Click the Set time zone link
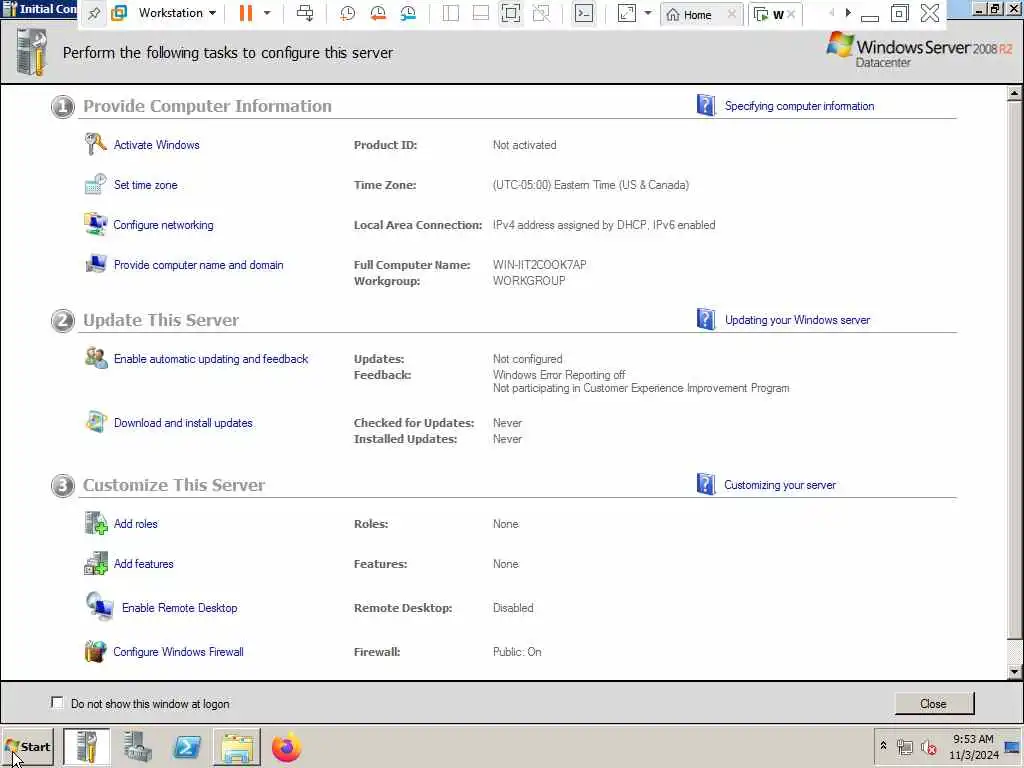1024x768 pixels. (146, 185)
